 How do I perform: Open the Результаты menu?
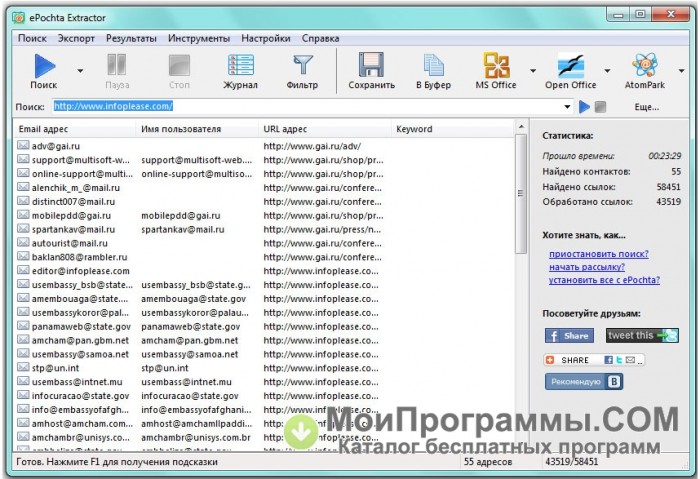point(131,38)
